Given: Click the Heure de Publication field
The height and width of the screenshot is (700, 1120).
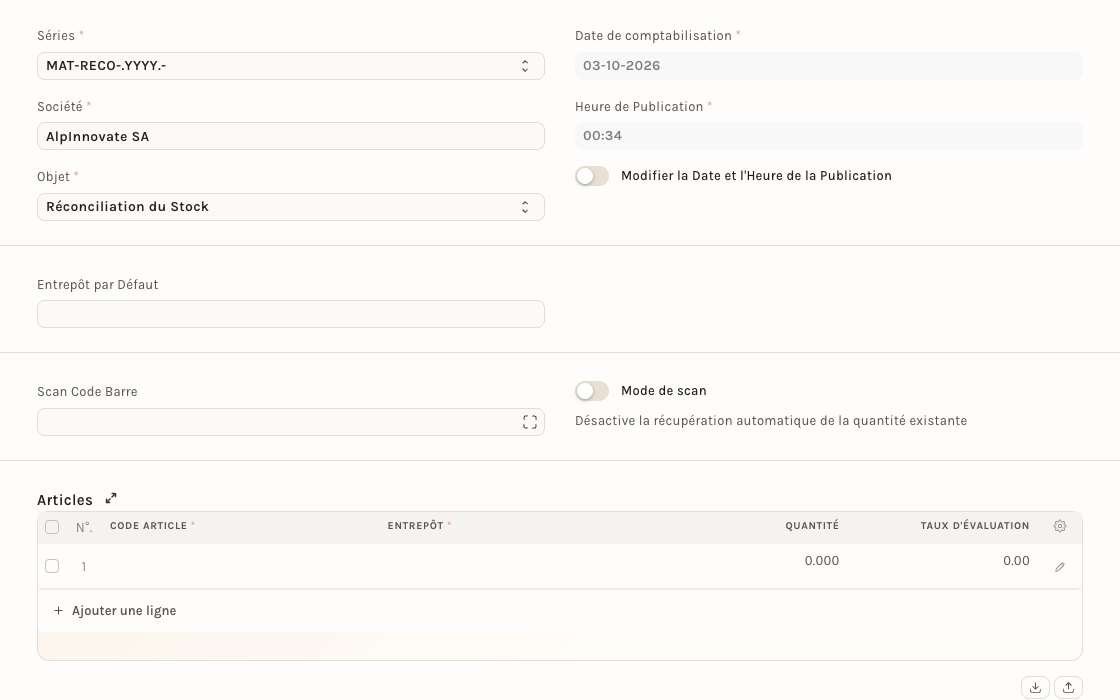Looking at the screenshot, I should (829, 136).
